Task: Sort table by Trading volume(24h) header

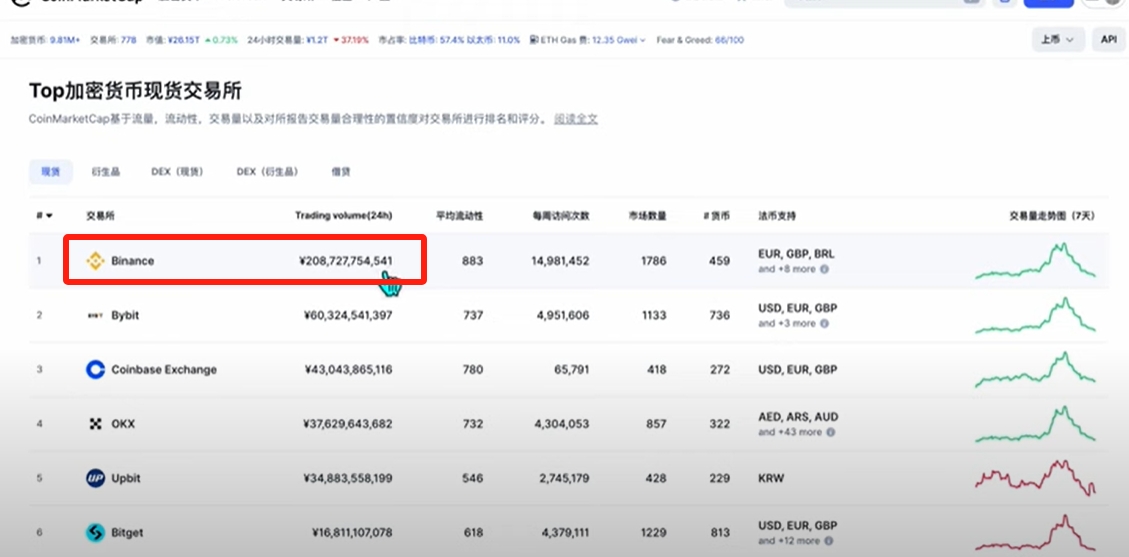Action: pos(343,216)
